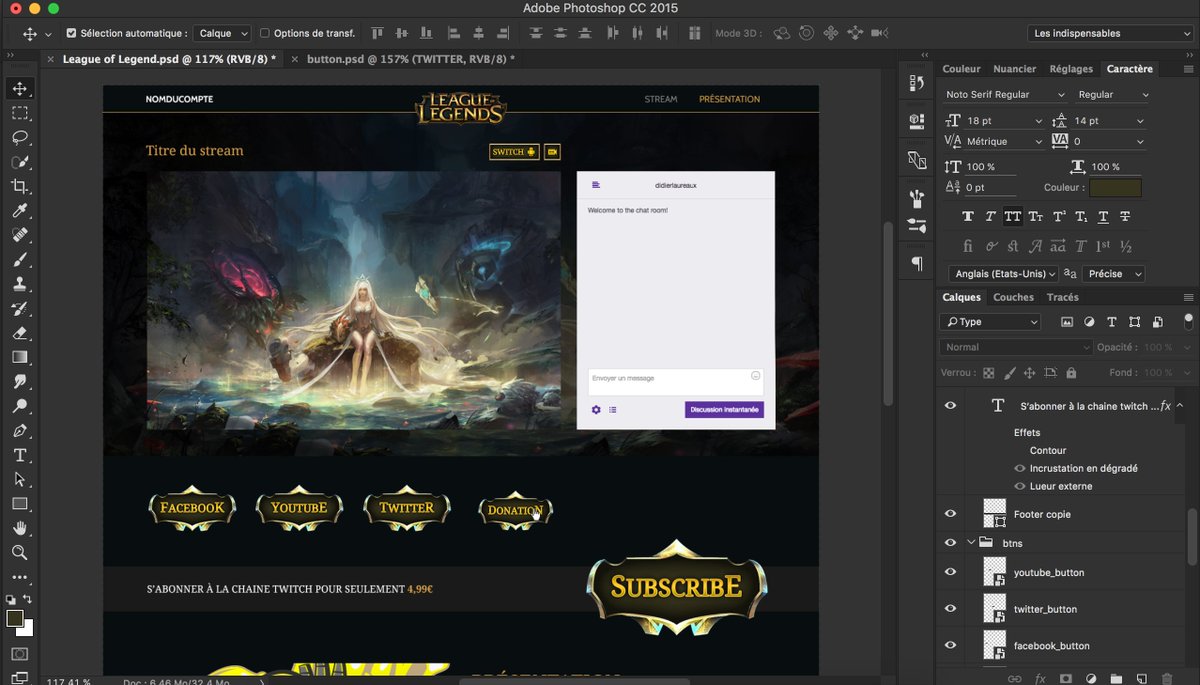The width and height of the screenshot is (1200, 685).
Task: Click the TWITTER button on canvas
Action: [406, 508]
